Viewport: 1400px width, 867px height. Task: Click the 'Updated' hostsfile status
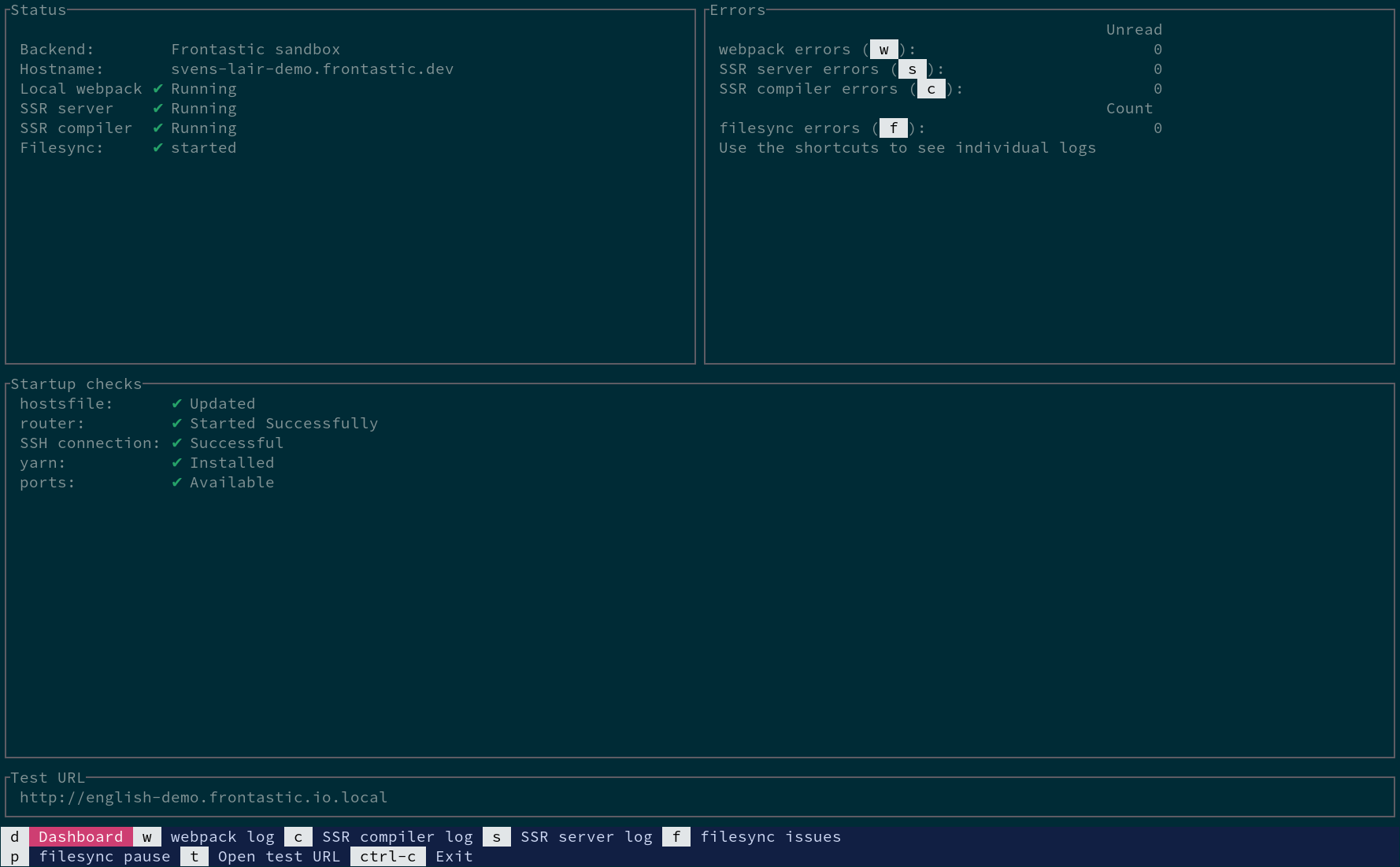tap(223, 403)
